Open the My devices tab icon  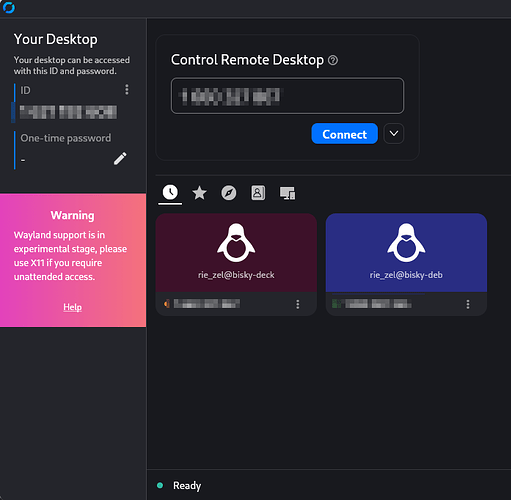click(x=287, y=193)
